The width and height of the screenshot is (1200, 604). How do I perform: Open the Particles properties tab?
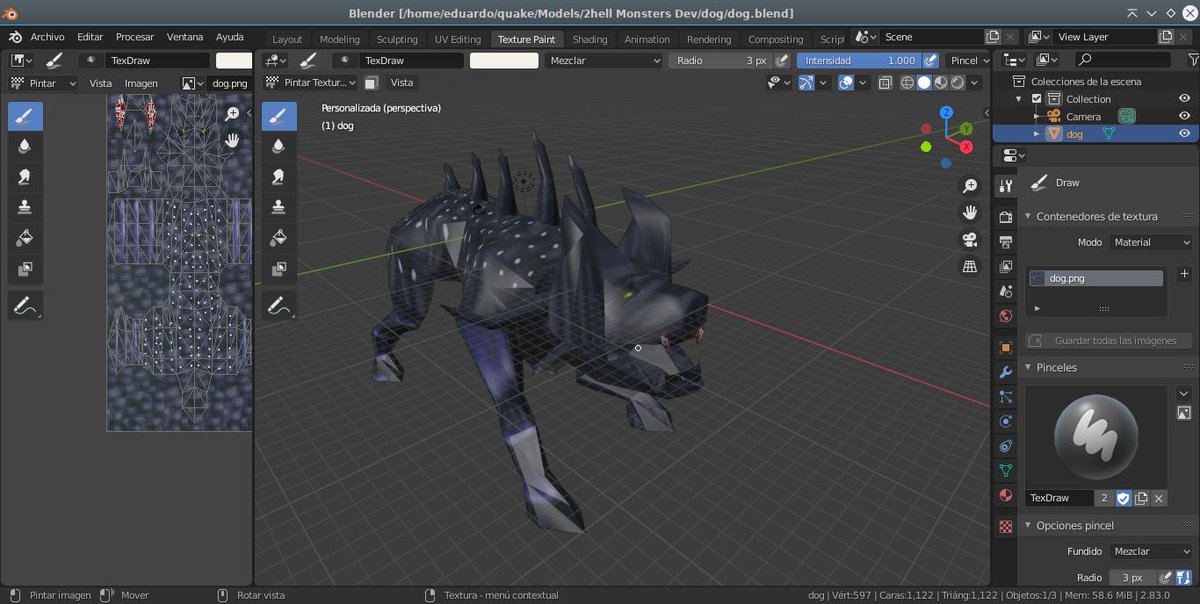pyautogui.click(x=1004, y=396)
